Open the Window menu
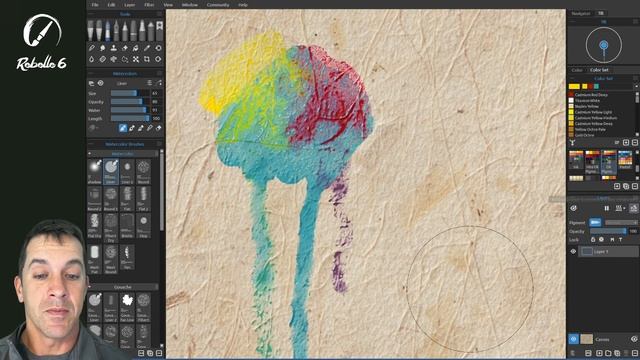 point(189,5)
